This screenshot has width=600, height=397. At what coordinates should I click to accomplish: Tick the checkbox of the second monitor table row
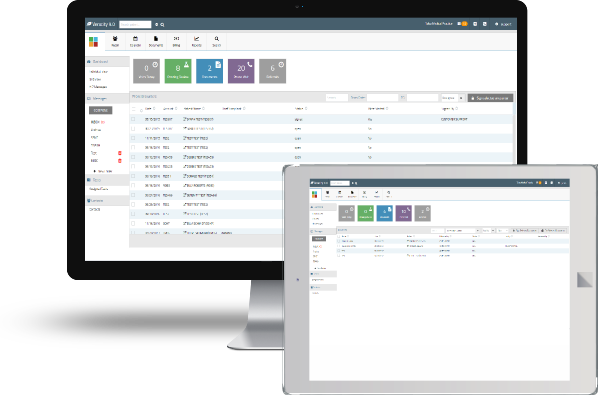click(133, 129)
